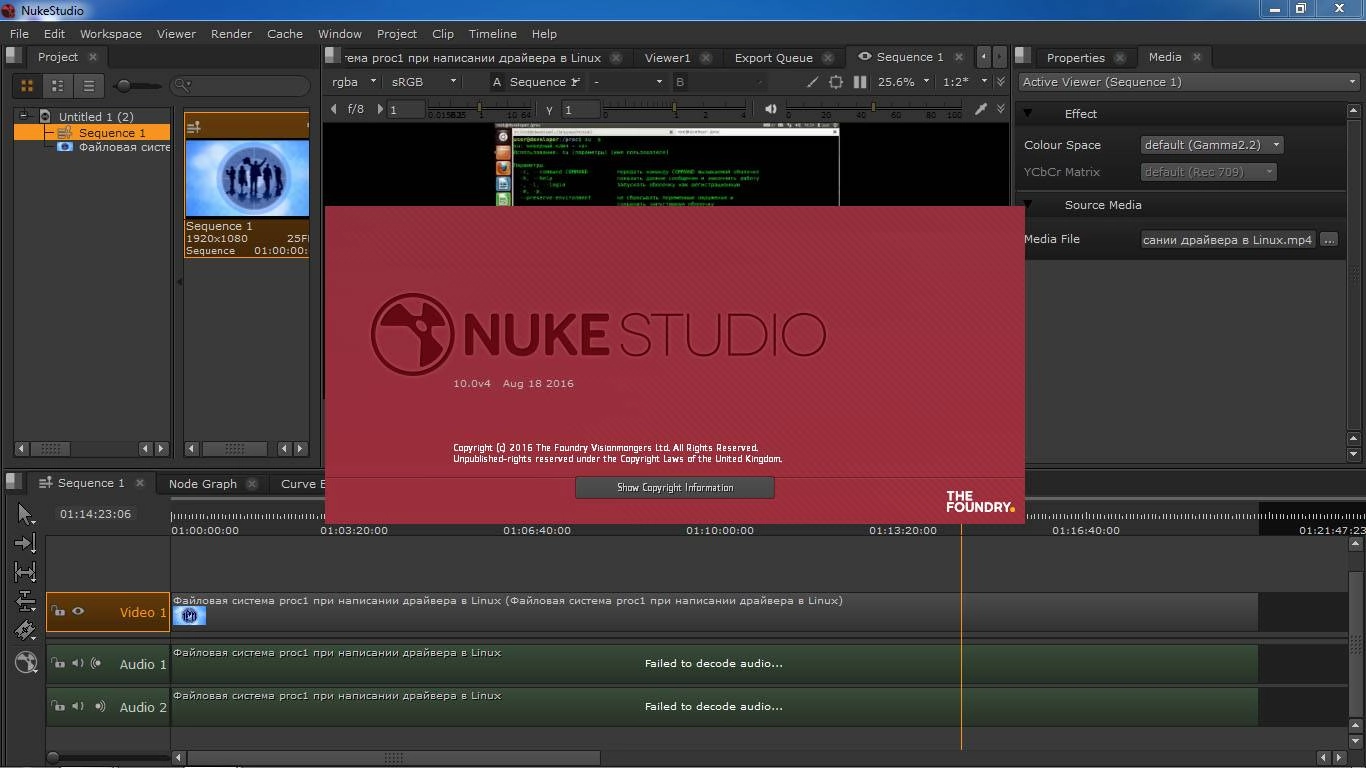
Task: Decrease f-stop gain with left arrow
Action: [334, 109]
